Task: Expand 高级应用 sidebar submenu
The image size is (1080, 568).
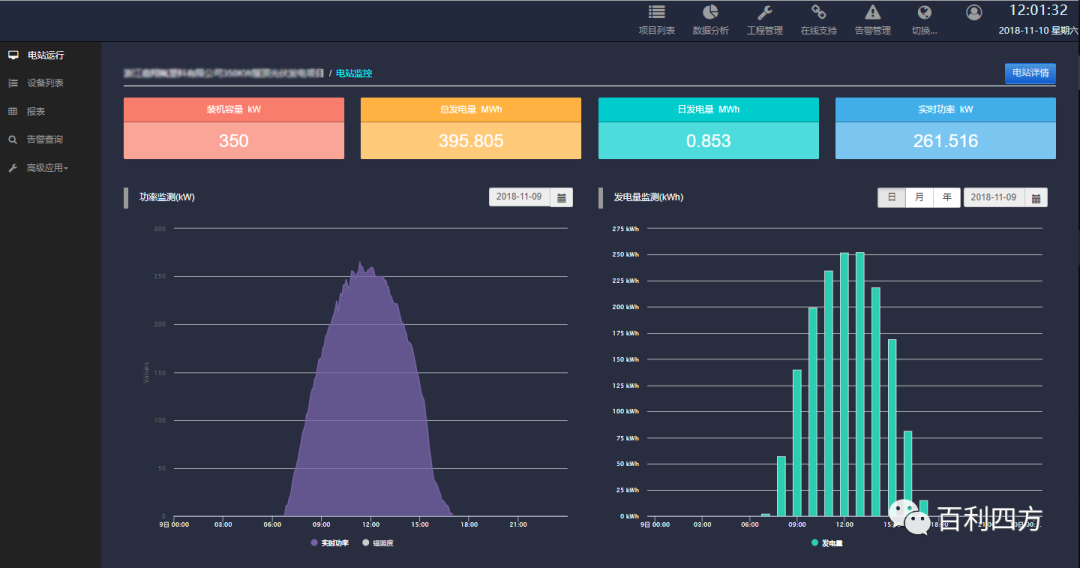Action: pyautogui.click(x=47, y=168)
